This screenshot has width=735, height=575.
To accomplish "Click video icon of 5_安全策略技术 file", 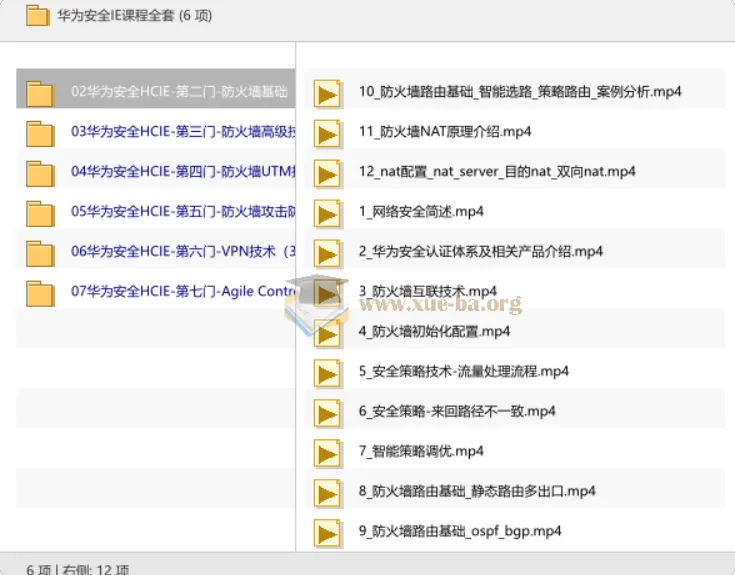I will click(x=327, y=374).
